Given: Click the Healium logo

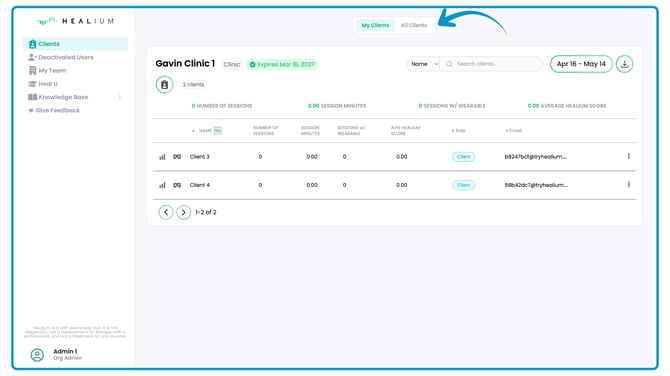Looking at the screenshot, I should [x=75, y=21].
